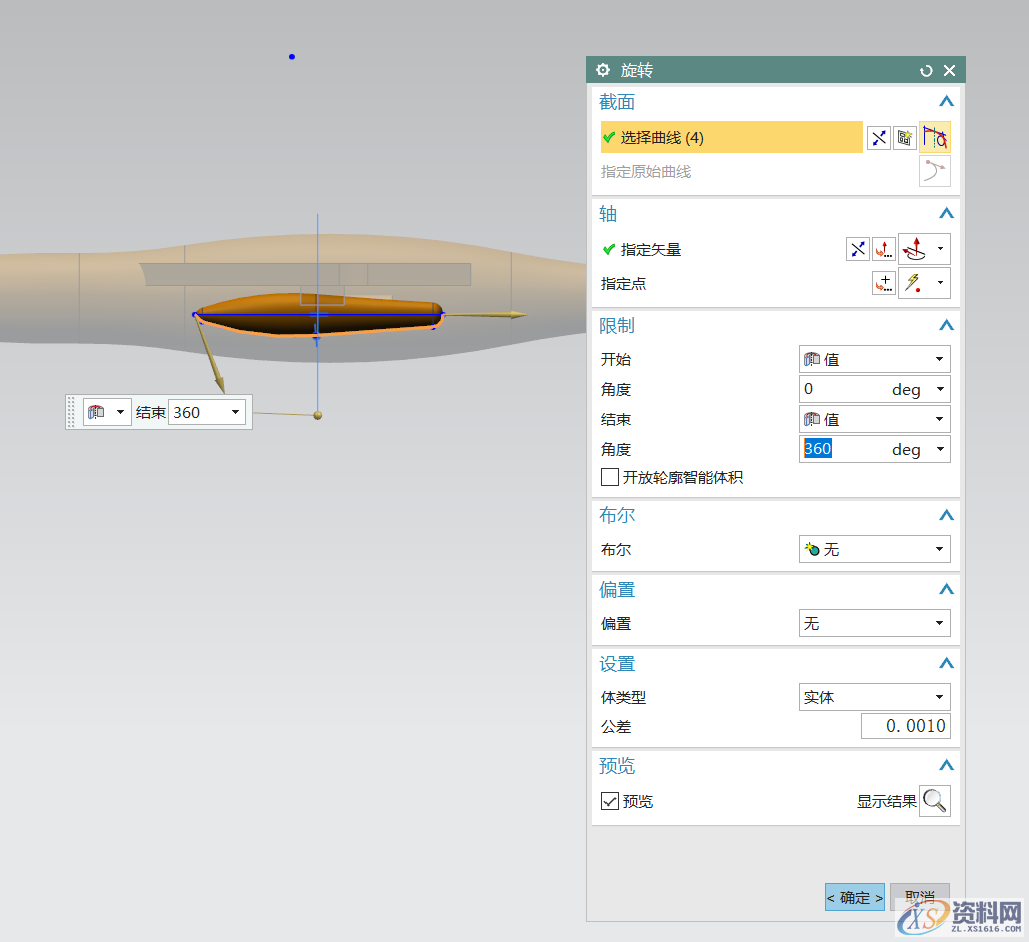Select the highlighted curve intent icon
Screen dimensions: 1029x942
click(x=932, y=137)
